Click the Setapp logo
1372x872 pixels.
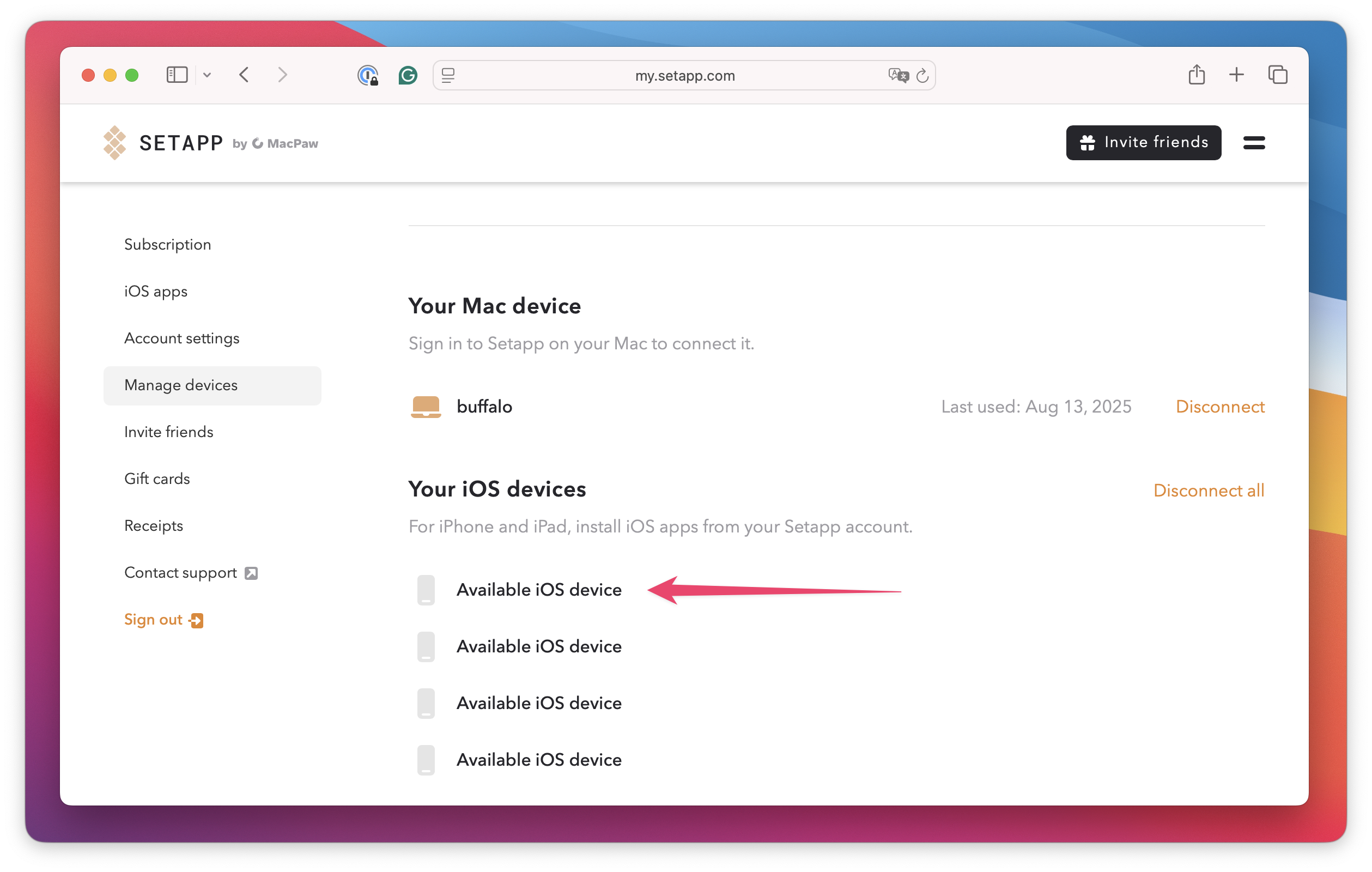[162, 143]
